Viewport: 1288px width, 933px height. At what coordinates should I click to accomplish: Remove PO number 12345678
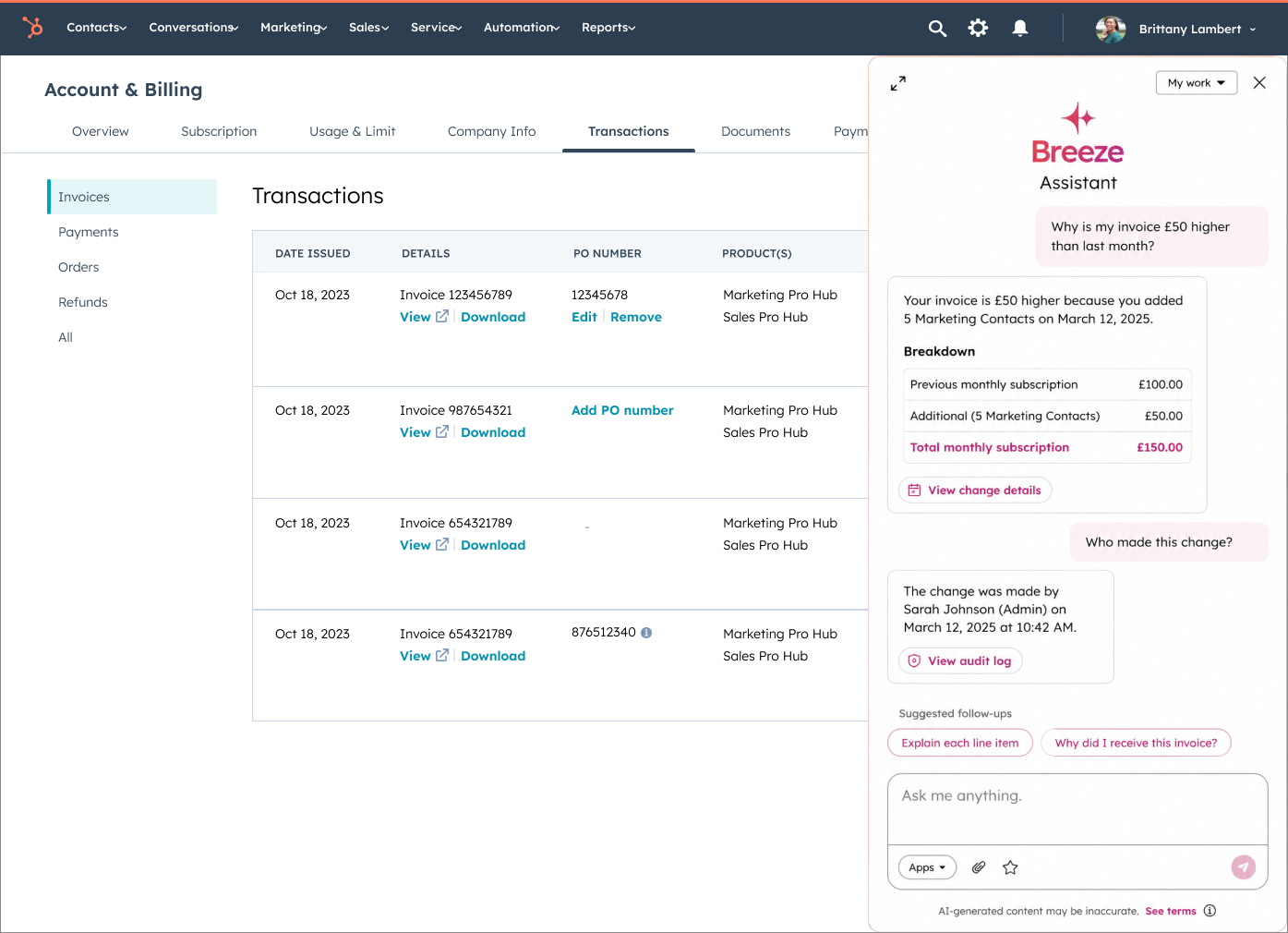636,317
